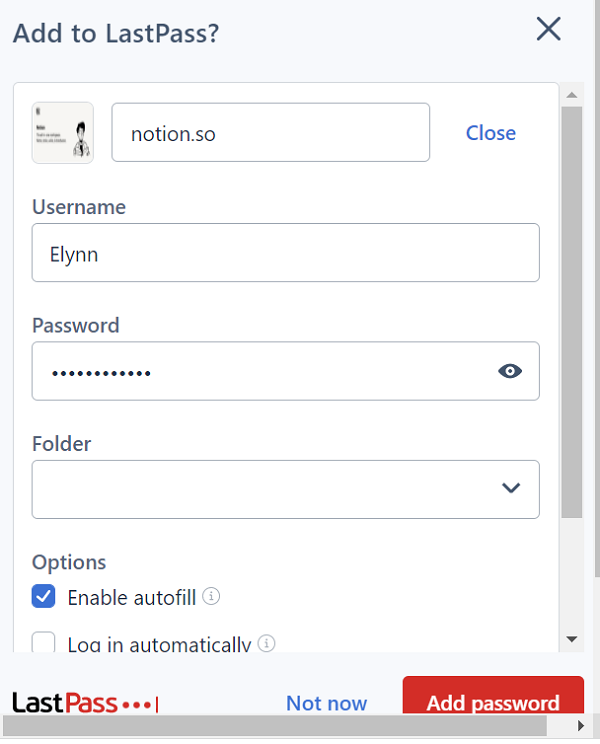
Task: Open the Folder selection box
Action: tap(286, 489)
